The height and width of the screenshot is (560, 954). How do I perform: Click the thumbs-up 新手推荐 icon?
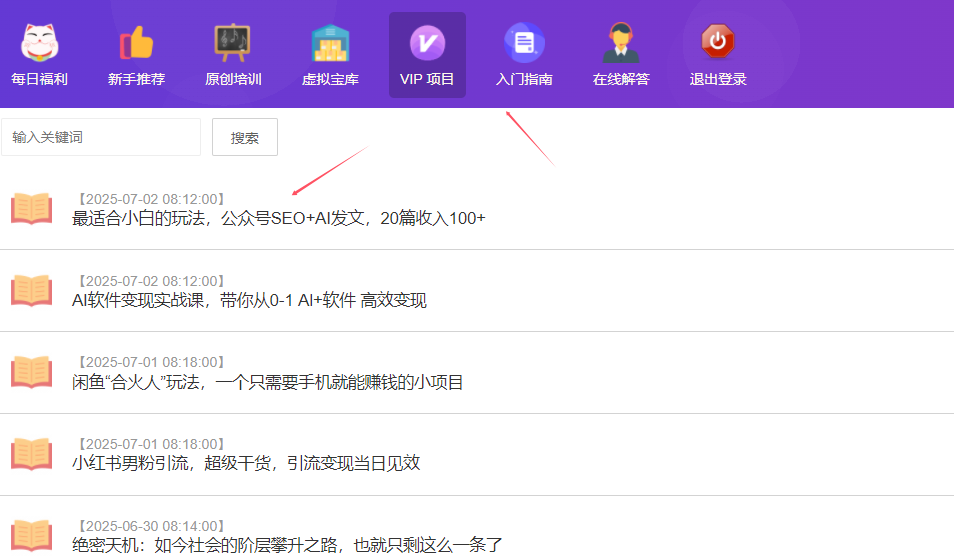tap(136, 43)
